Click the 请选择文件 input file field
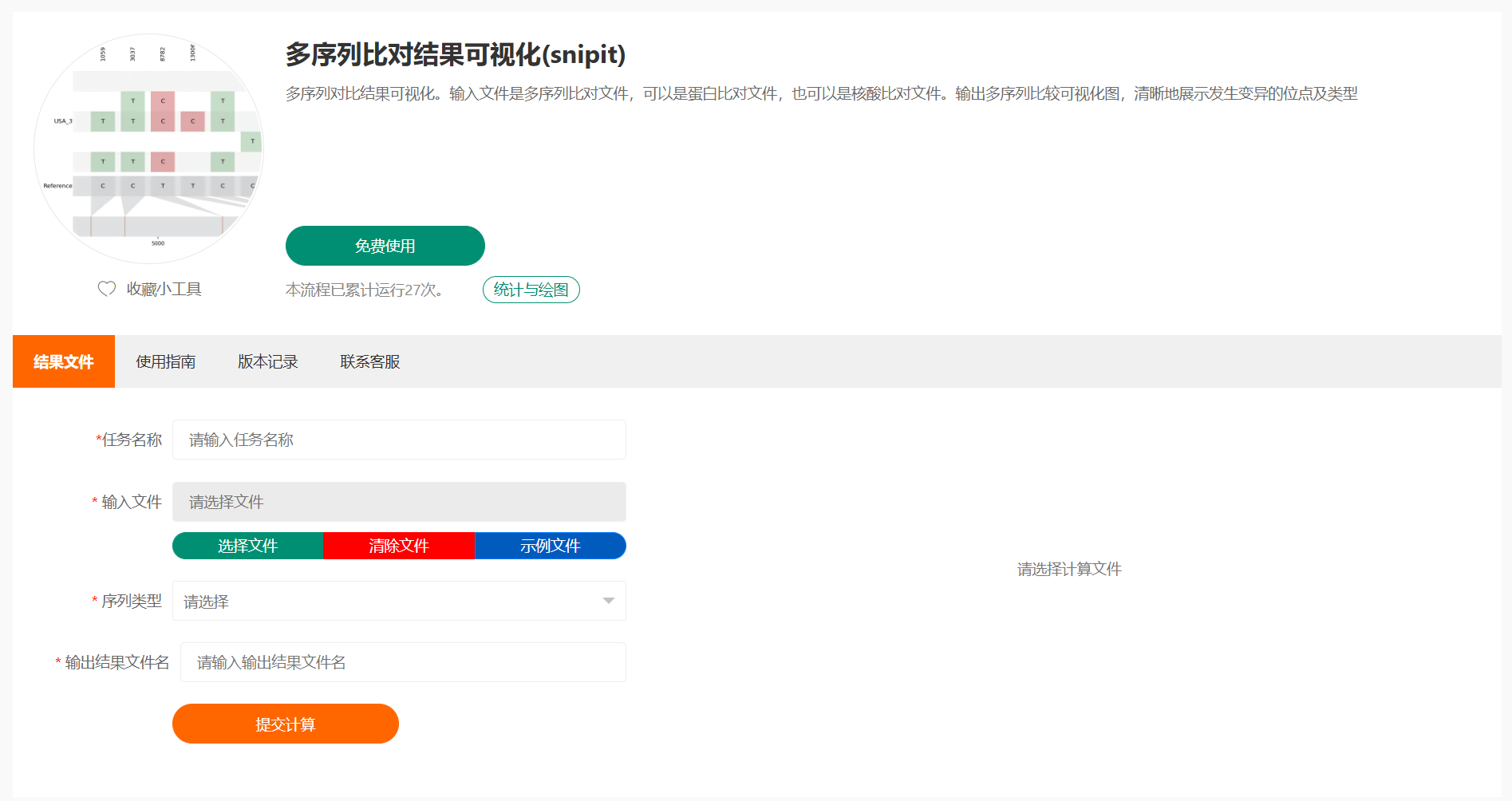Image resolution: width=1512 pixels, height=801 pixels. pos(399,502)
